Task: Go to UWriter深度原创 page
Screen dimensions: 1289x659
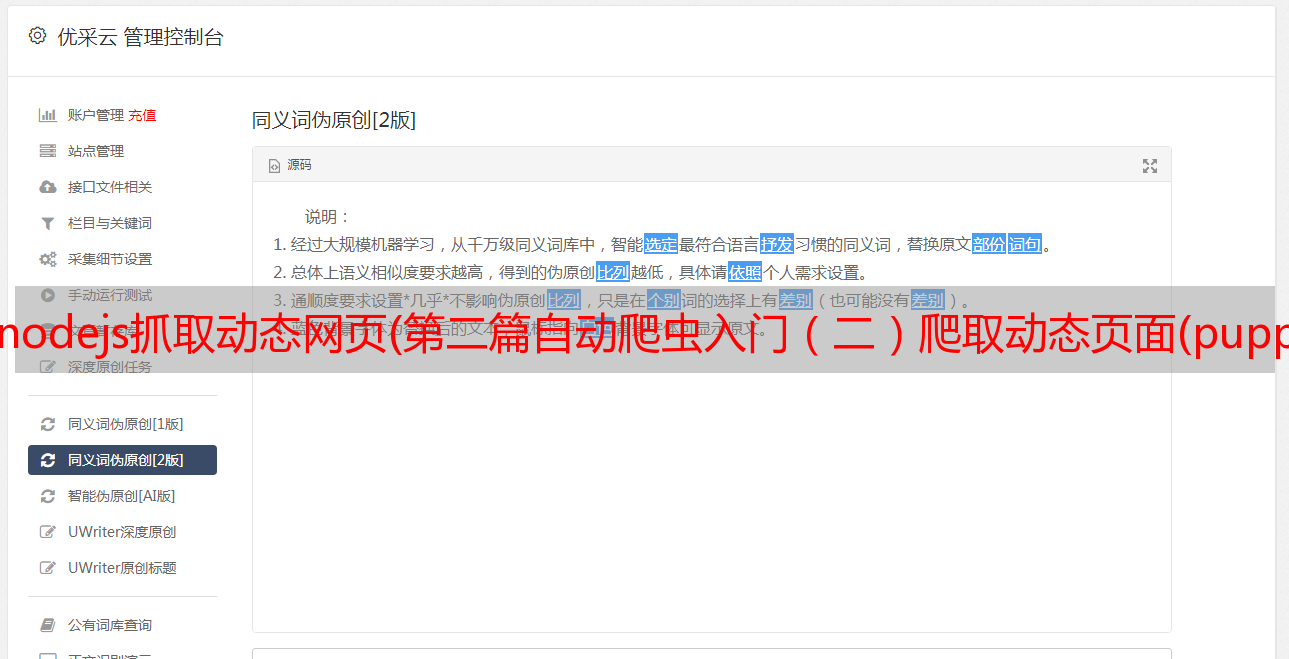Action: [x=122, y=532]
